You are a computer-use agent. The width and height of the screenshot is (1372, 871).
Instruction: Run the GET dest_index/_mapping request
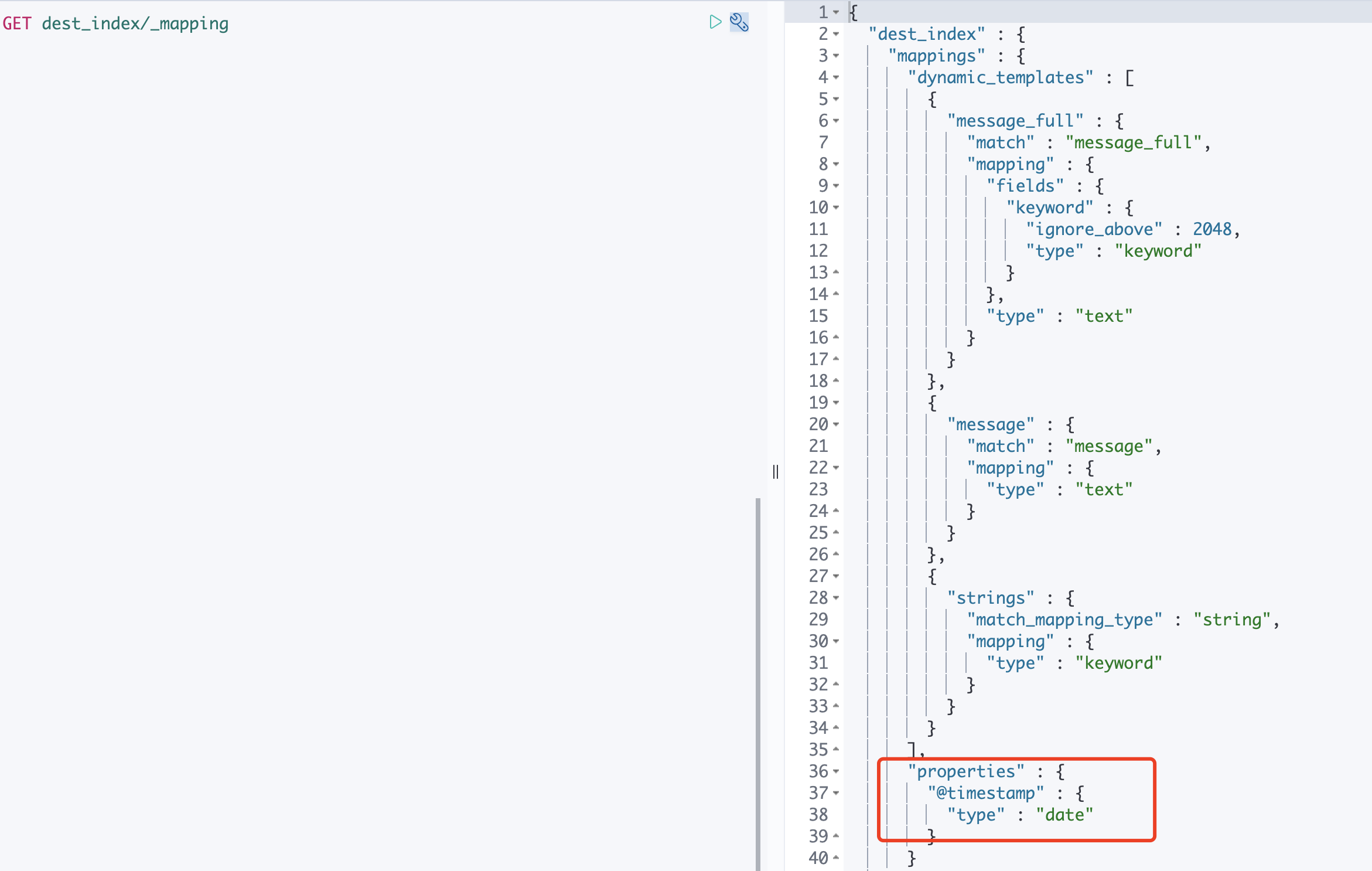[715, 22]
